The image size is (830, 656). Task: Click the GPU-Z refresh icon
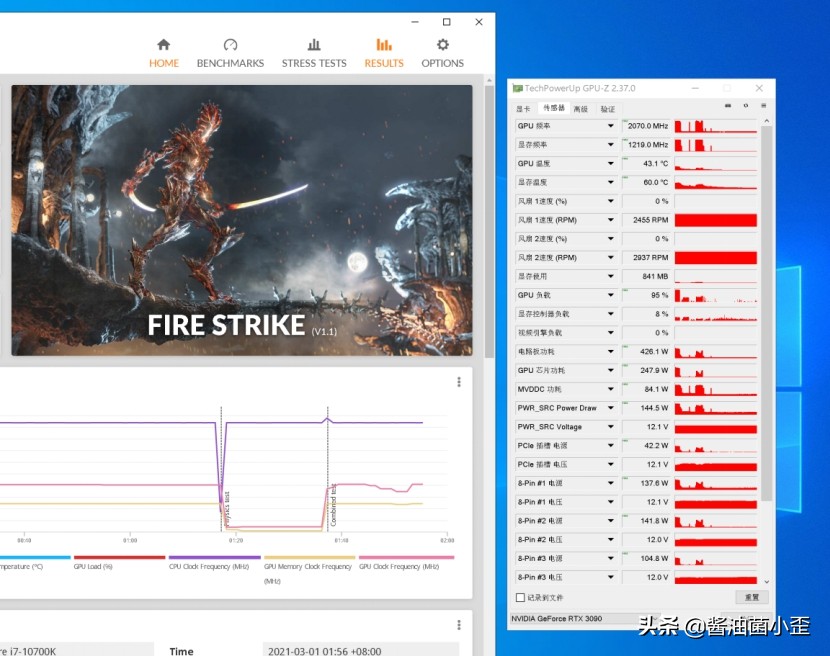[746, 106]
